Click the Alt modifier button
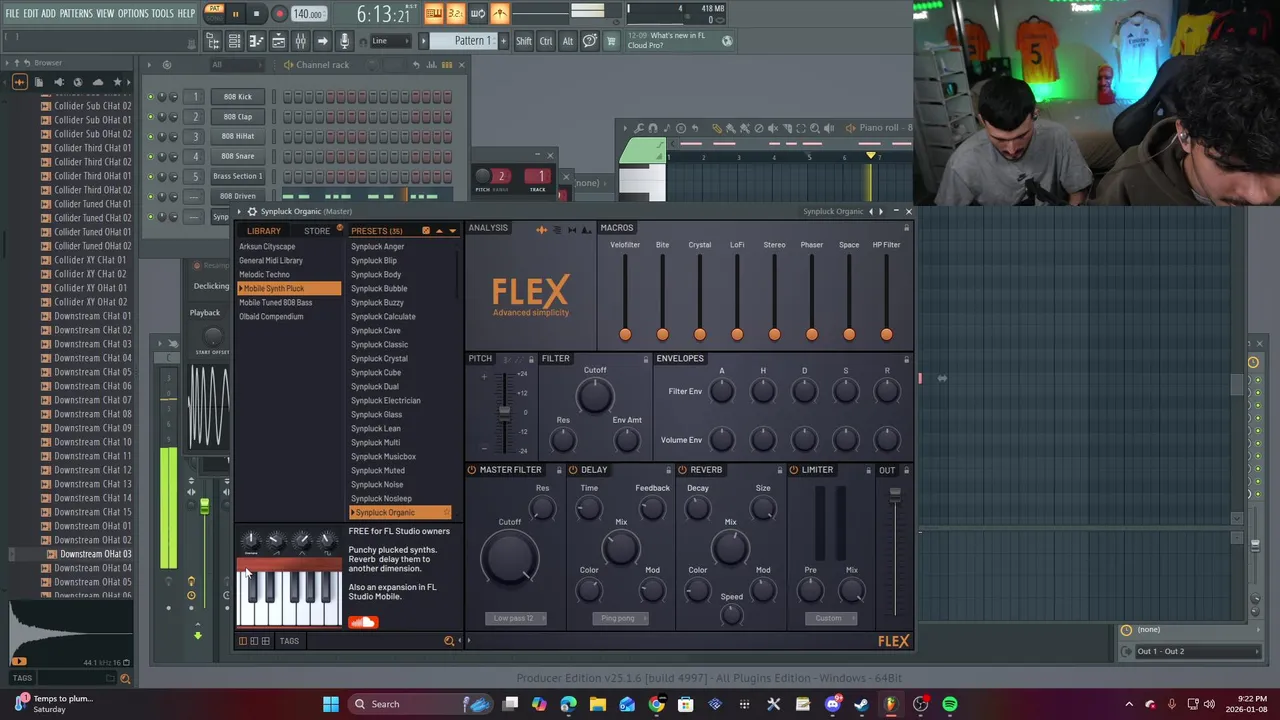Viewport: 1280px width, 720px height. pos(568,41)
